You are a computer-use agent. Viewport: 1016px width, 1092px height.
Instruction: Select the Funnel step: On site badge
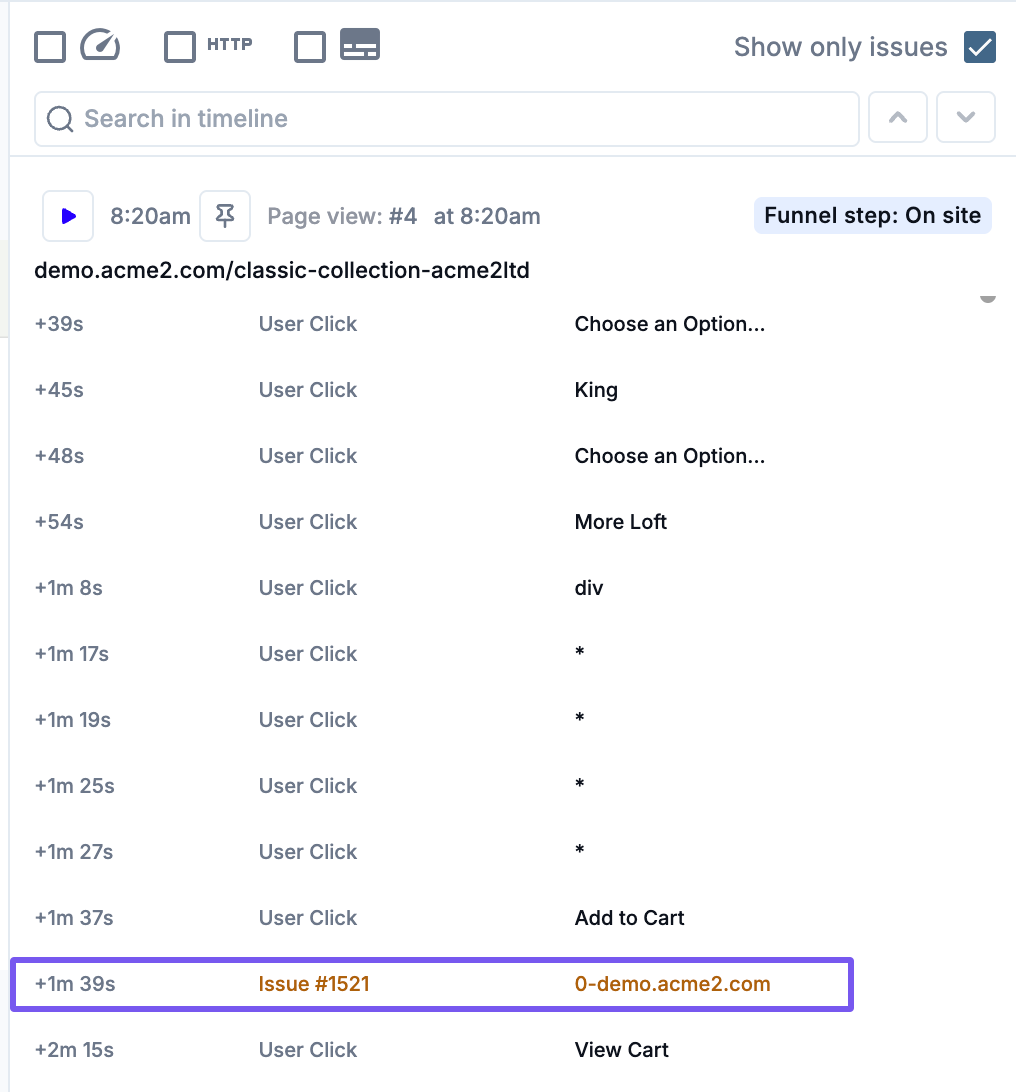872,216
